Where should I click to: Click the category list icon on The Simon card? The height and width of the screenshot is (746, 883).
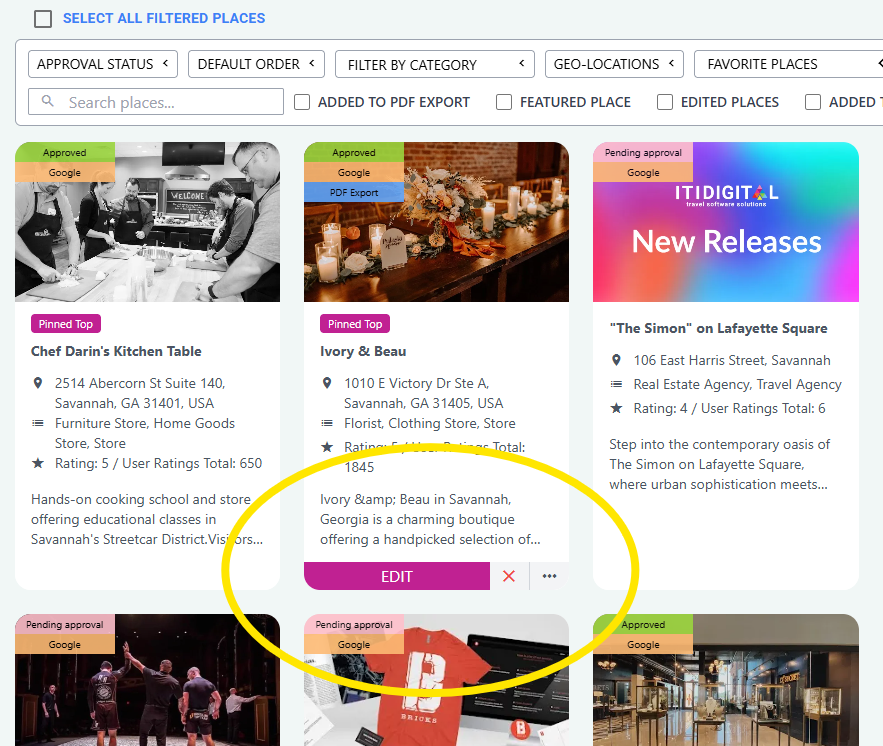coord(617,384)
